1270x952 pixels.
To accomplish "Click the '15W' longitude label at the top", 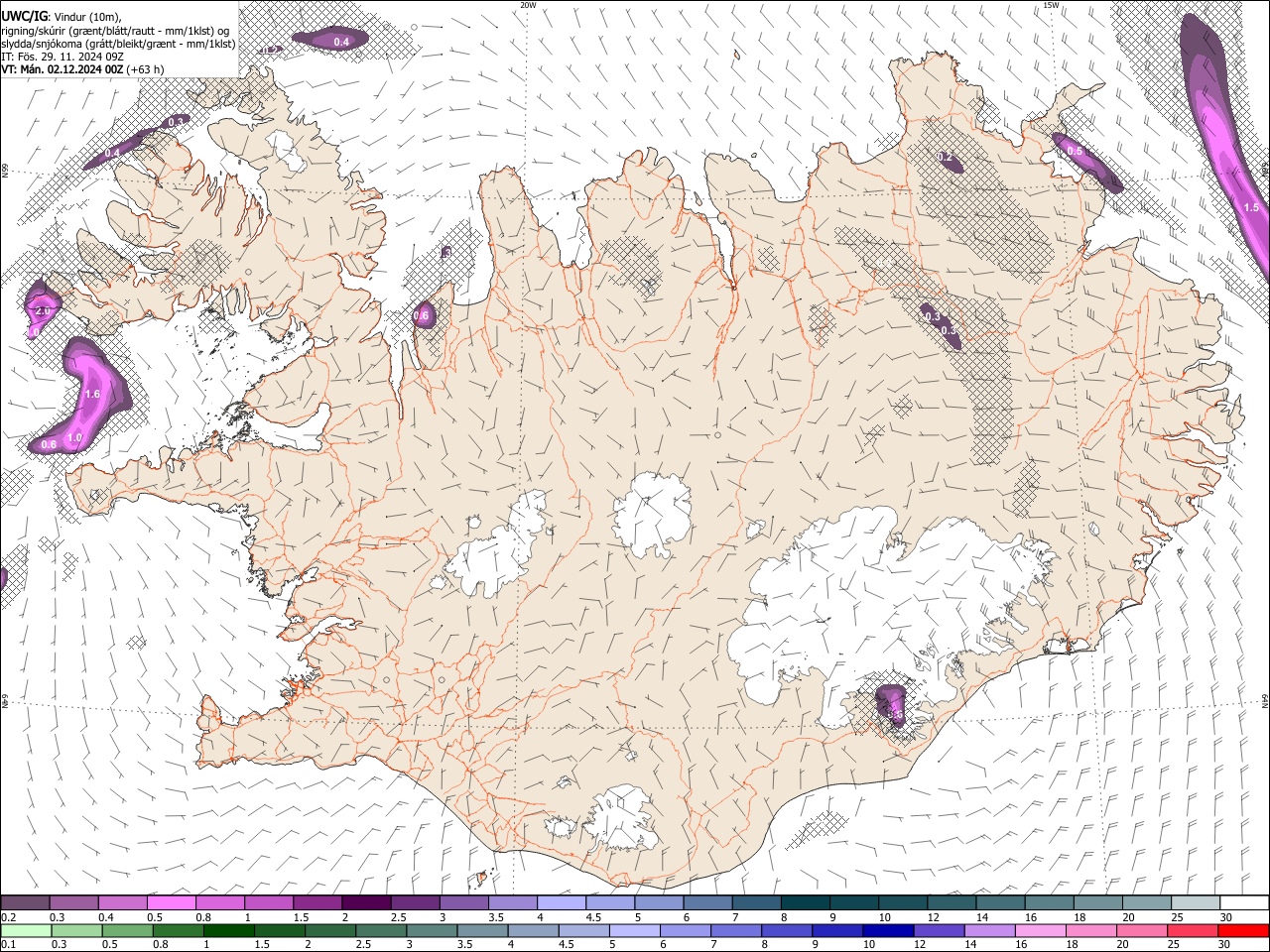I will tap(1051, 5).
